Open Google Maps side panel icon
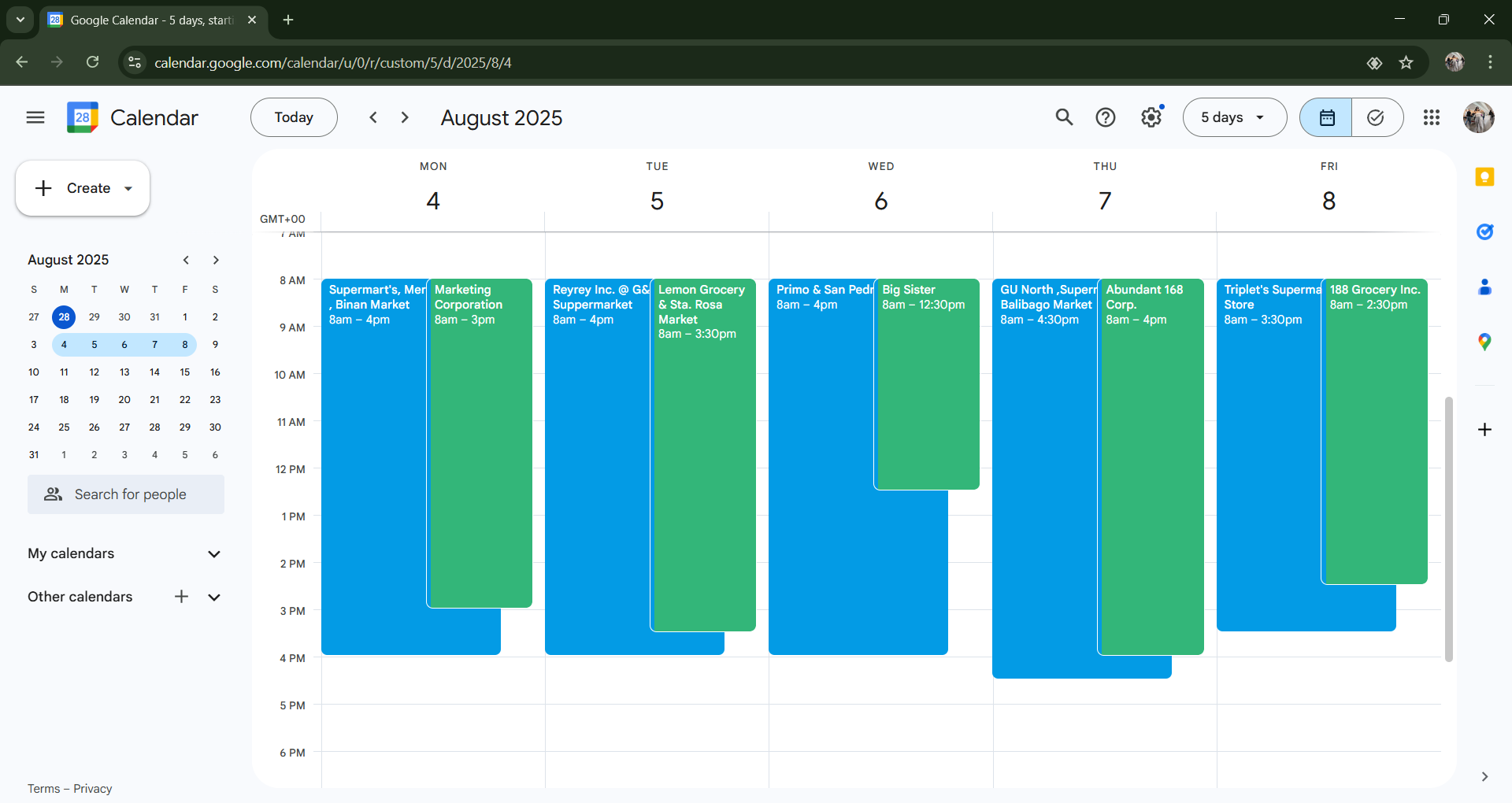Screen dimensions: 1512x803 [1484, 342]
